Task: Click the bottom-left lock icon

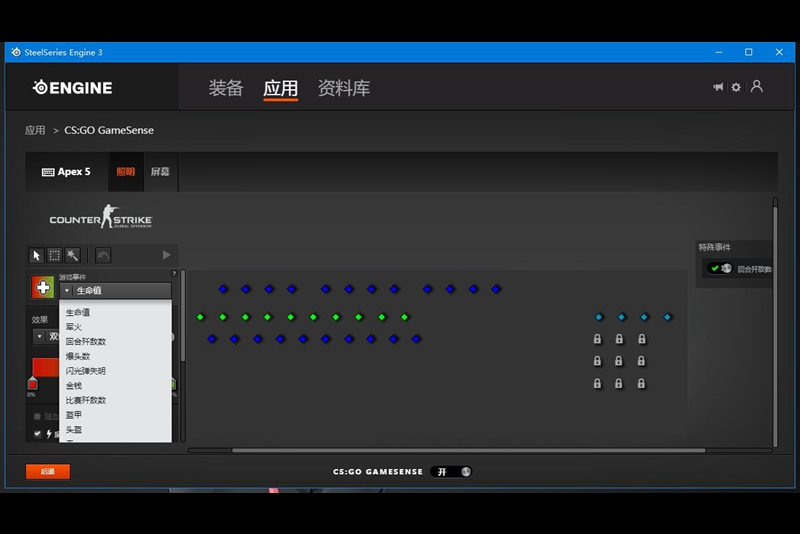Action: click(597, 384)
